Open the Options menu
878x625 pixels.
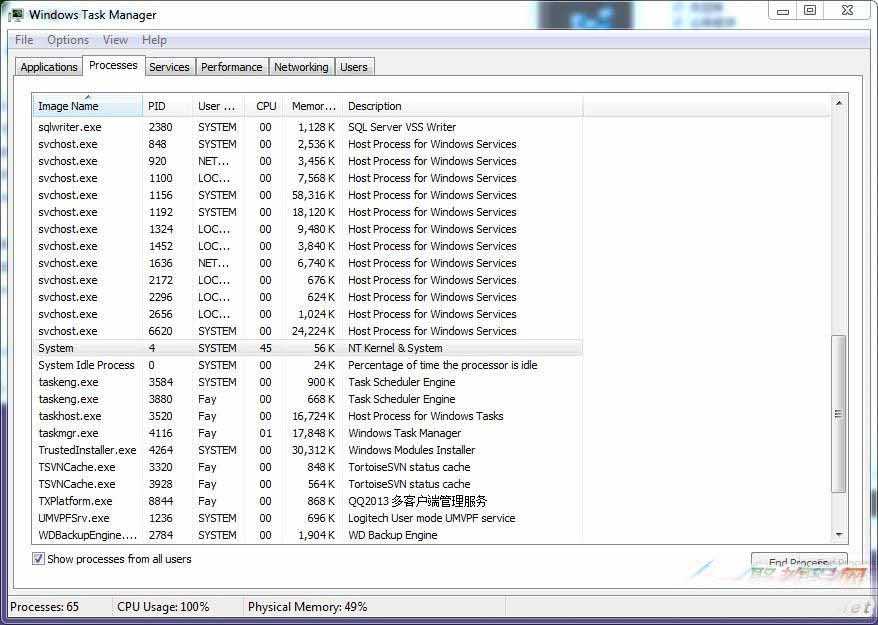[67, 40]
